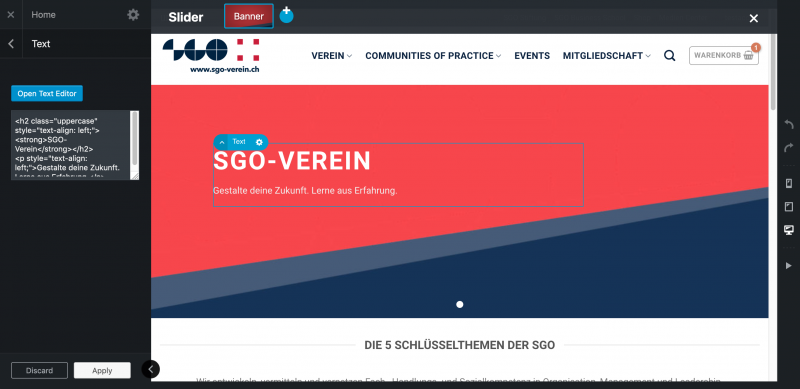Screen dimensions: 800x389
Task: Open Text element gear options
Action: point(259,142)
